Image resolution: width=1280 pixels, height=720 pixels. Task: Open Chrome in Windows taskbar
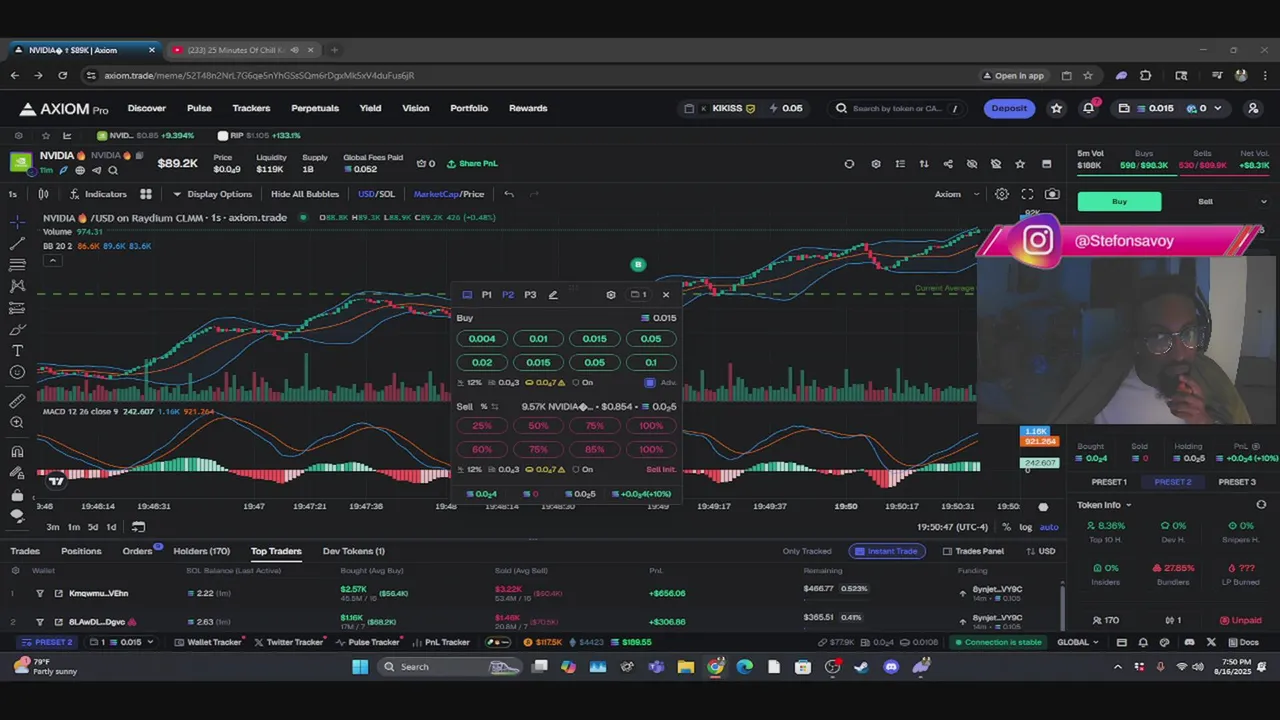pos(716,667)
